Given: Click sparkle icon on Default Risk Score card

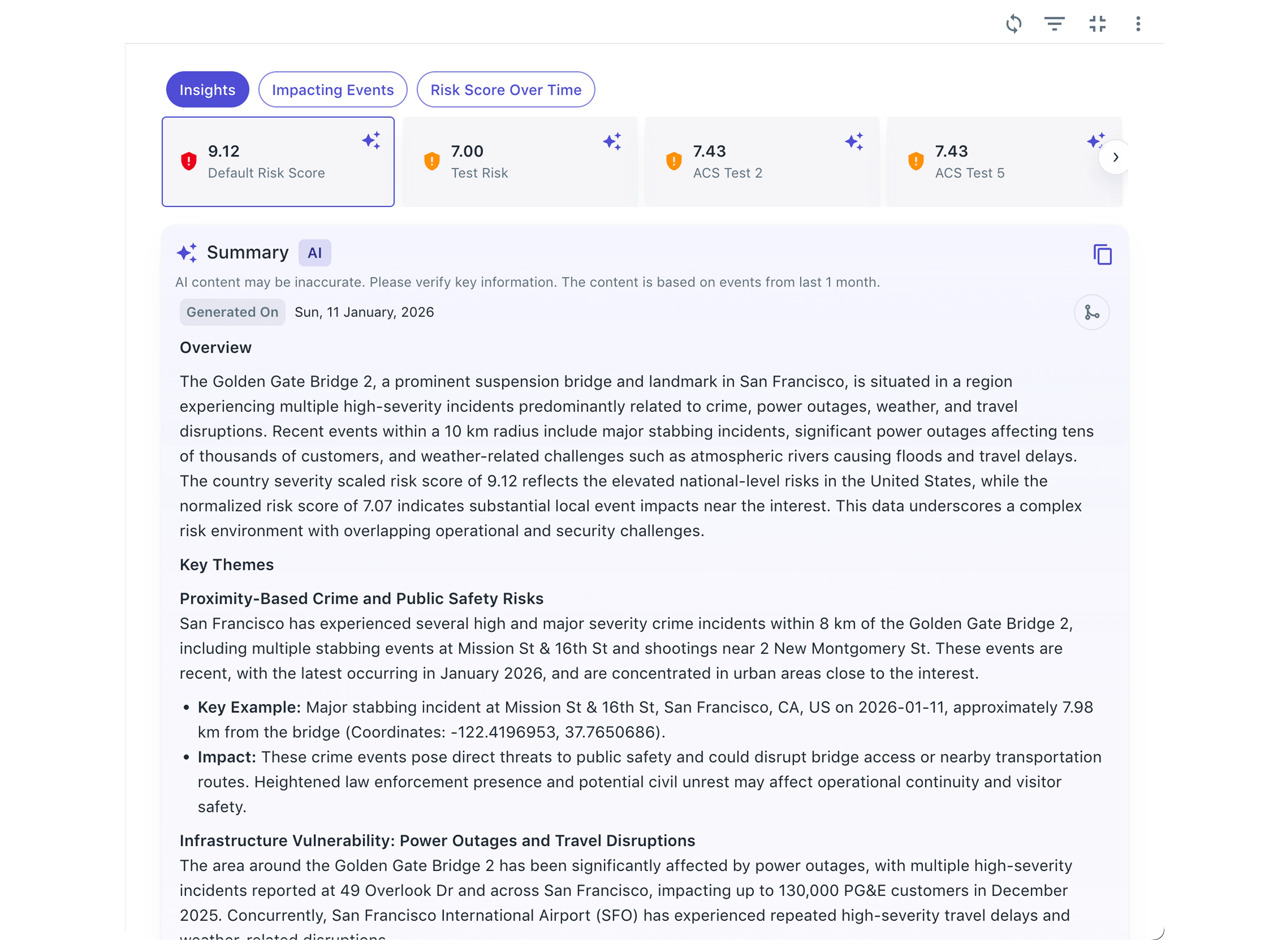Looking at the screenshot, I should pyautogui.click(x=371, y=140).
